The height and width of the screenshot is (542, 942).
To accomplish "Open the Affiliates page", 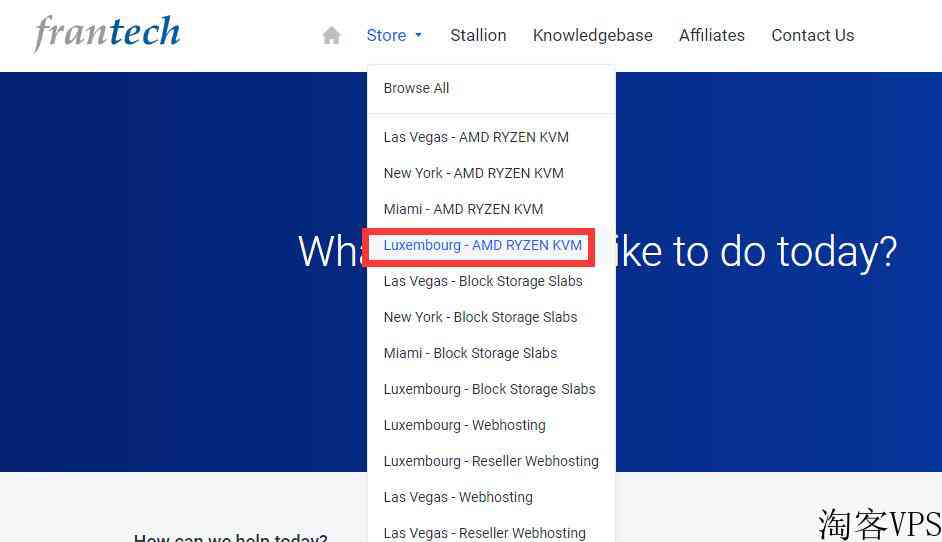I will (711, 36).
